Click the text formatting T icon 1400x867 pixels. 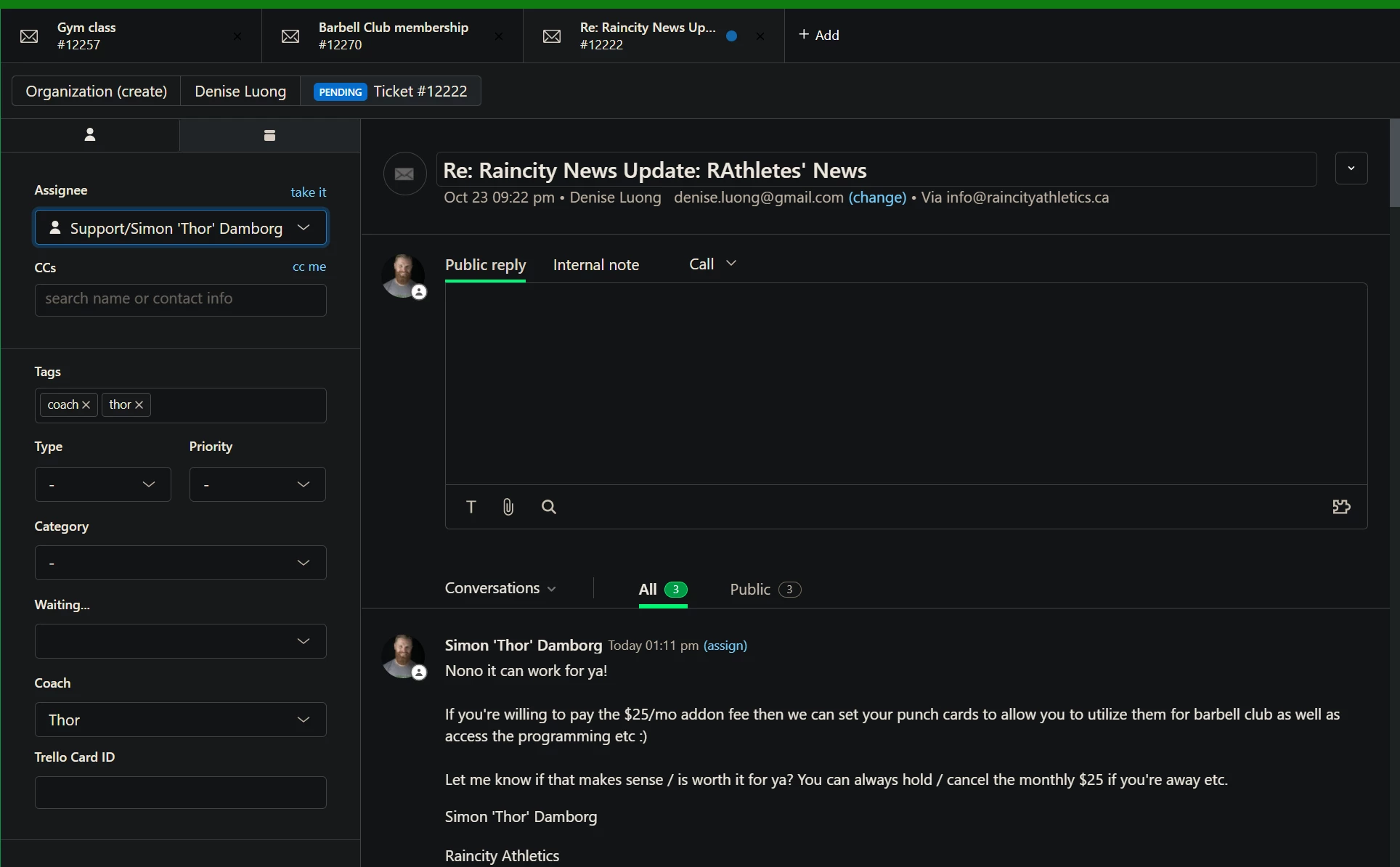(471, 507)
